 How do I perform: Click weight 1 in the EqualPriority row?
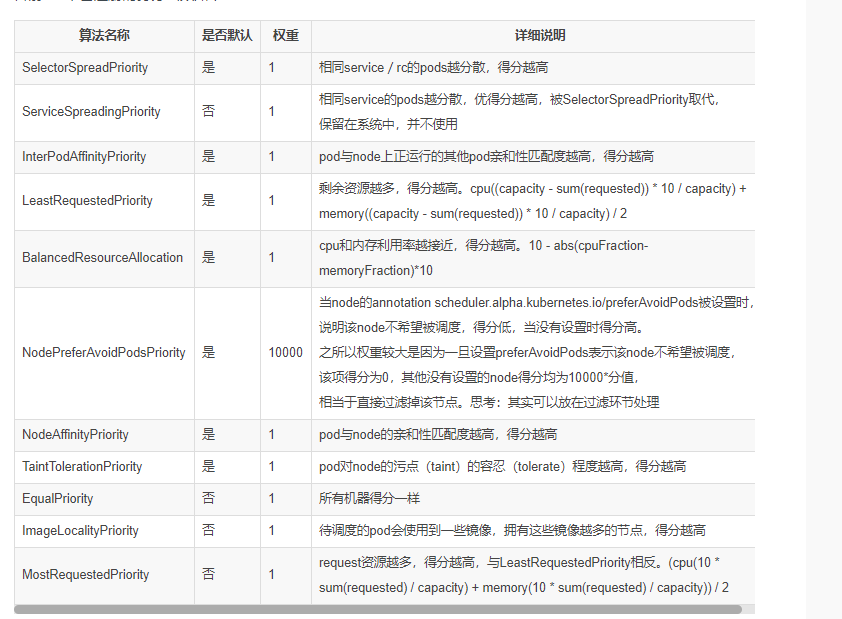point(272,499)
